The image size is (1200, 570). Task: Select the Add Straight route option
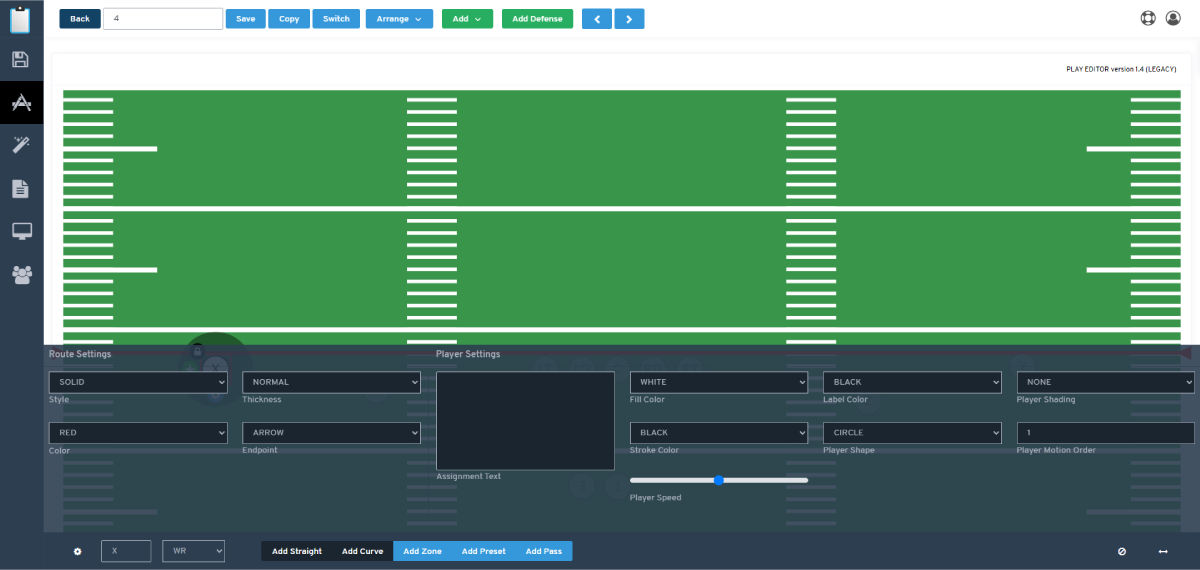click(297, 551)
